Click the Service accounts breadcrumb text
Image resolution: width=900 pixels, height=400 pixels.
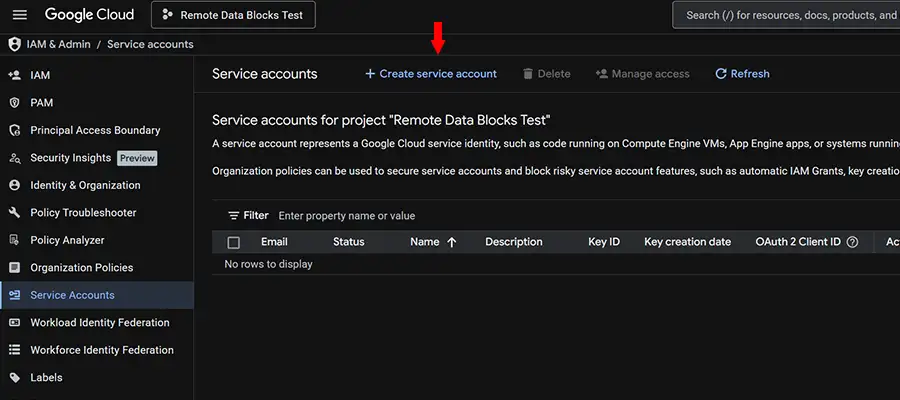pyautogui.click(x=150, y=44)
